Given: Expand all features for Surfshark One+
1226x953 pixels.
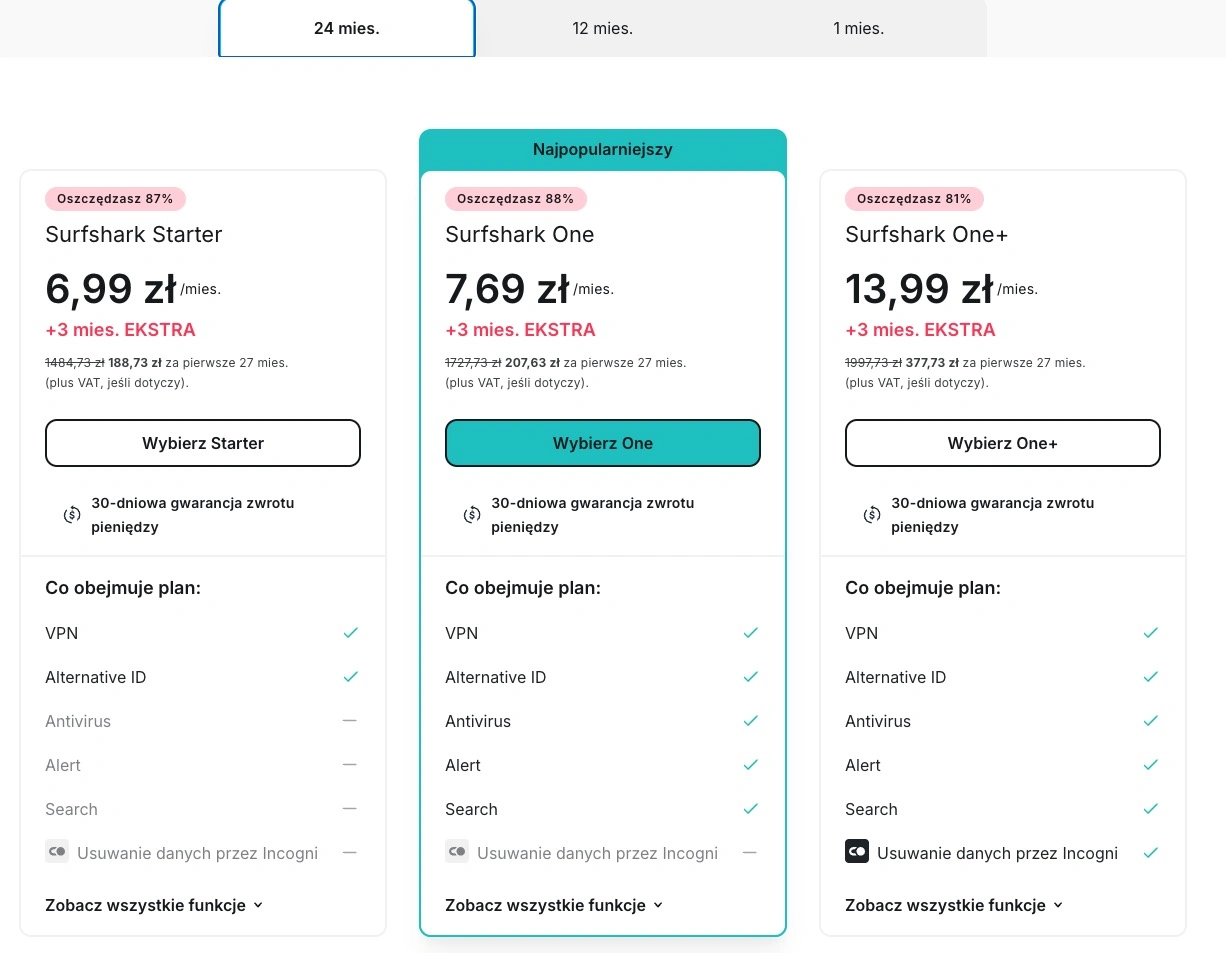Looking at the screenshot, I should pos(954,905).
